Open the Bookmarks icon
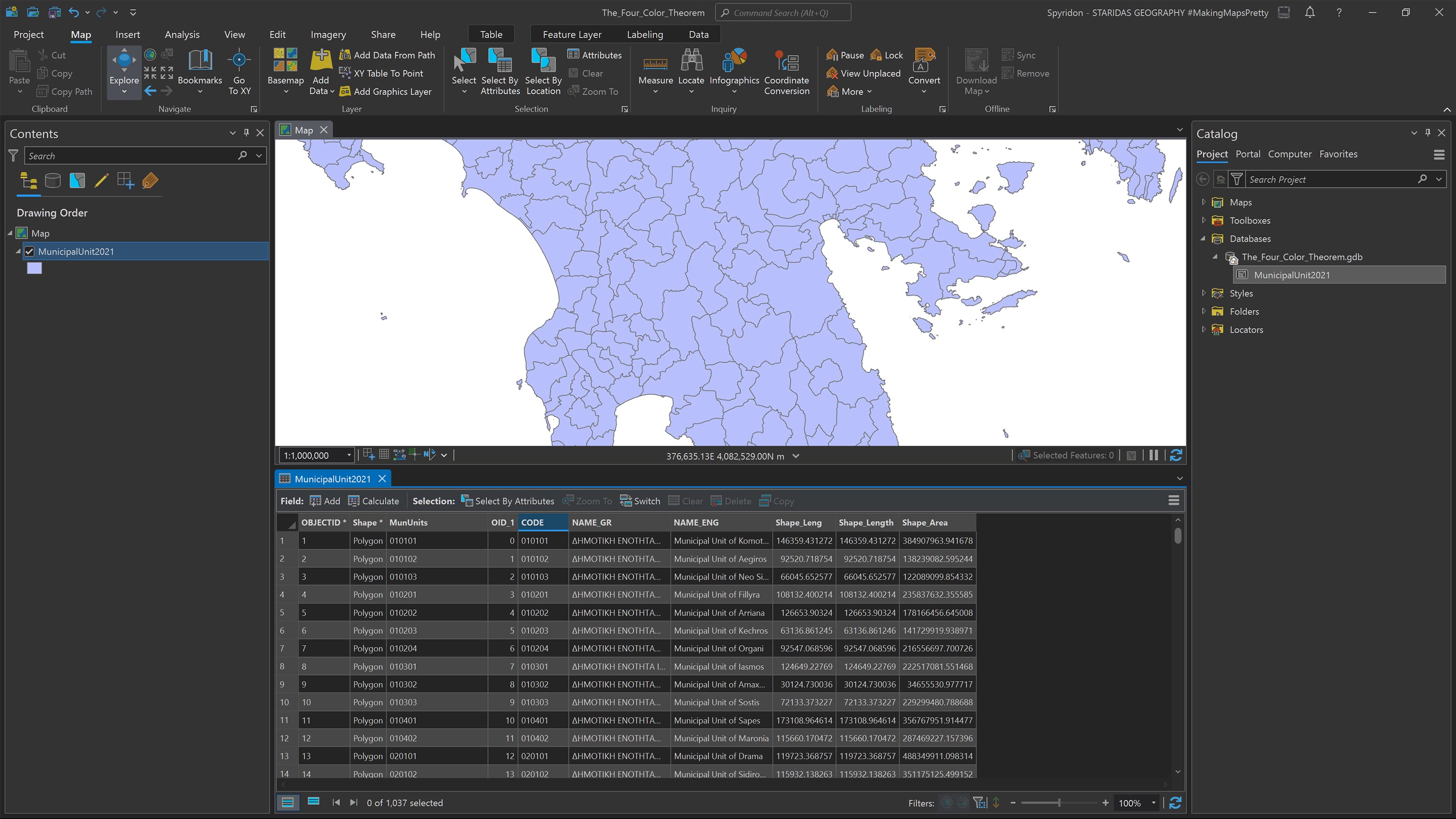This screenshot has height=819, width=1456. tap(200, 61)
